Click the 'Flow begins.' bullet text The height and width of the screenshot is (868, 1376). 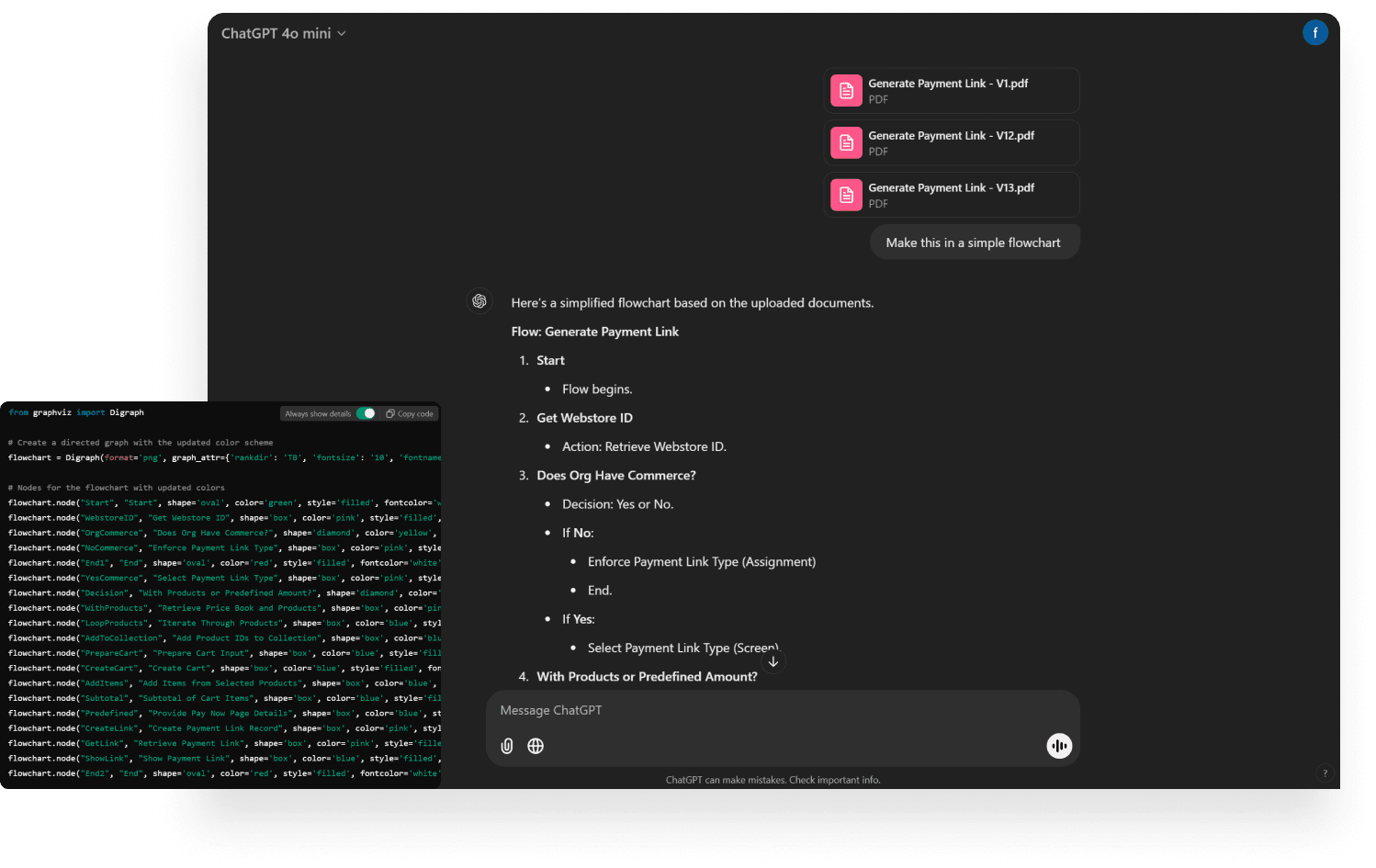pos(597,389)
